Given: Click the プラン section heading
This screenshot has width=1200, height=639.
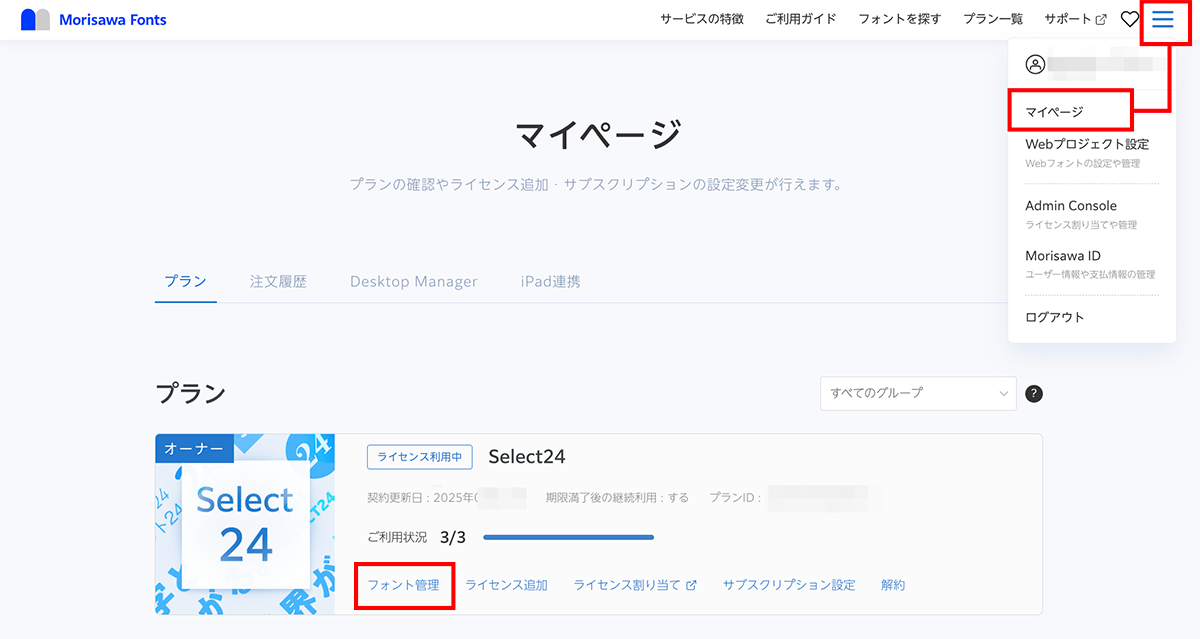Looking at the screenshot, I should (x=191, y=393).
